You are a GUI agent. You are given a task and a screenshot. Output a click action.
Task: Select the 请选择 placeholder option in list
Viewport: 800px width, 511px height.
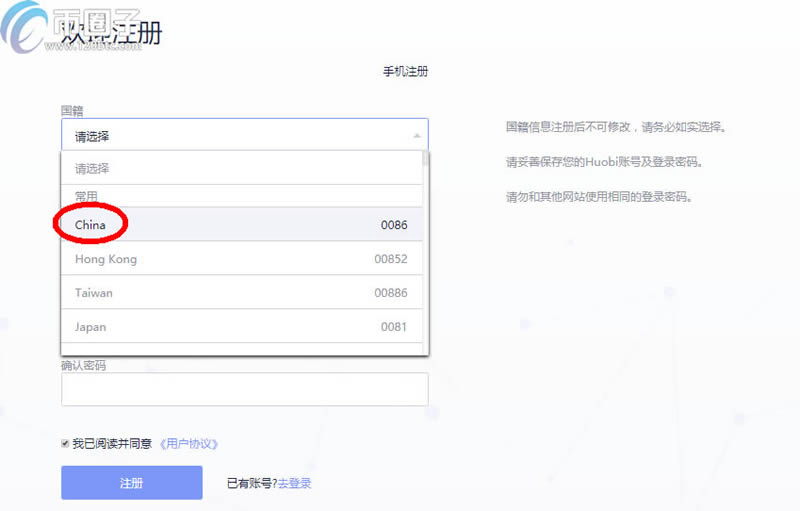(92, 169)
